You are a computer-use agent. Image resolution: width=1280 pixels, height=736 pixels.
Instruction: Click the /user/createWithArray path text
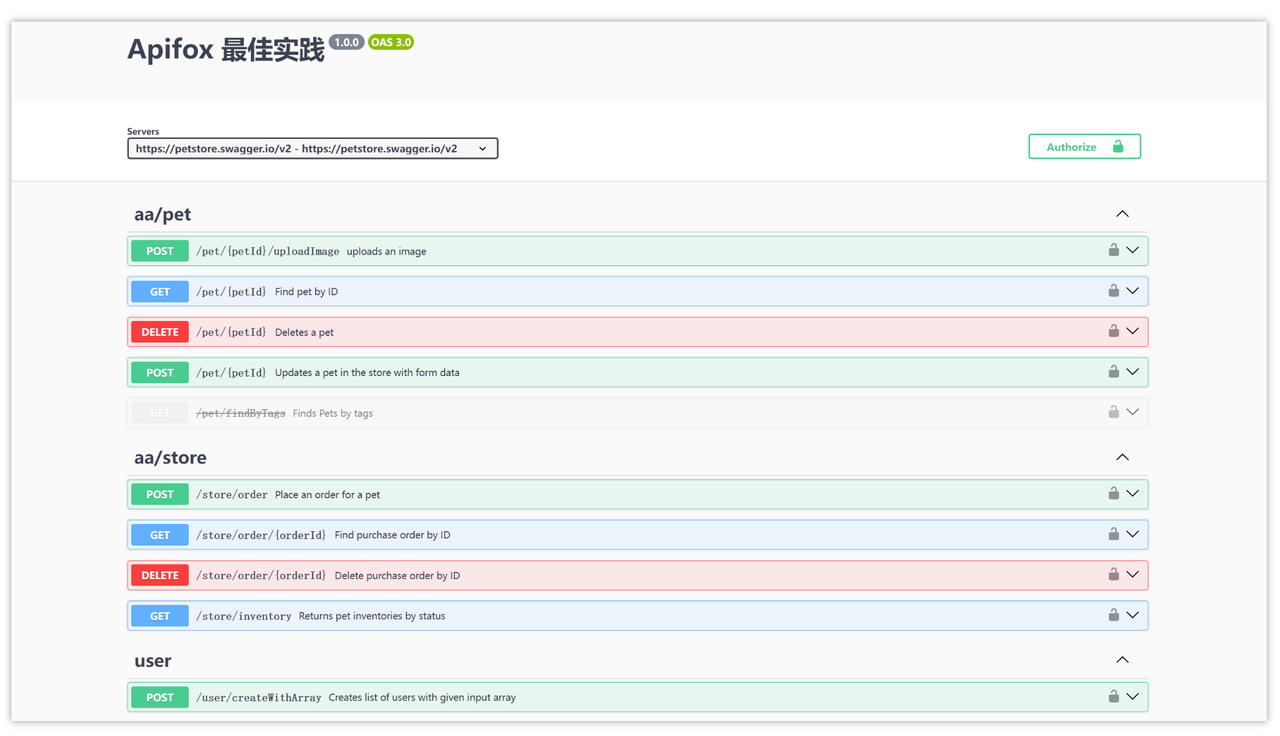click(259, 697)
